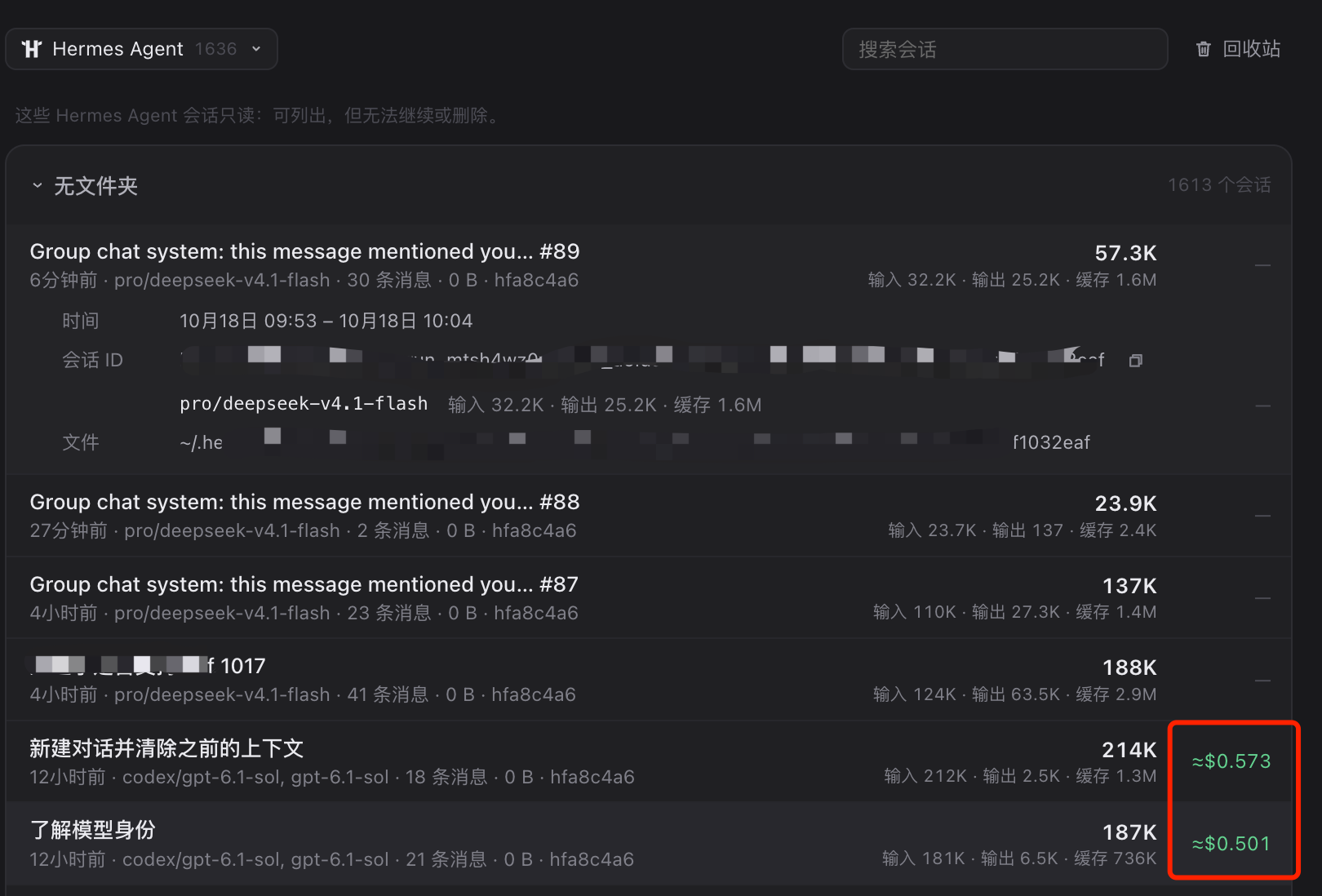The width and height of the screenshot is (1322, 896).
Task: Click the 137K token total
Action: pos(1129,586)
